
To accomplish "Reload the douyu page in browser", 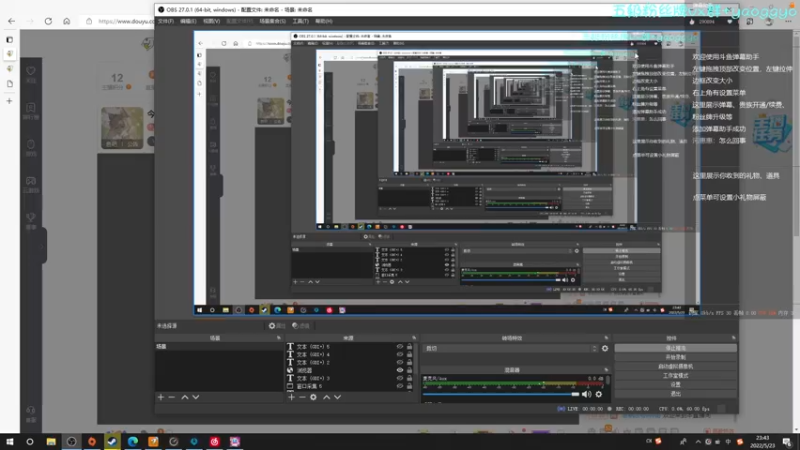I will 48,21.
